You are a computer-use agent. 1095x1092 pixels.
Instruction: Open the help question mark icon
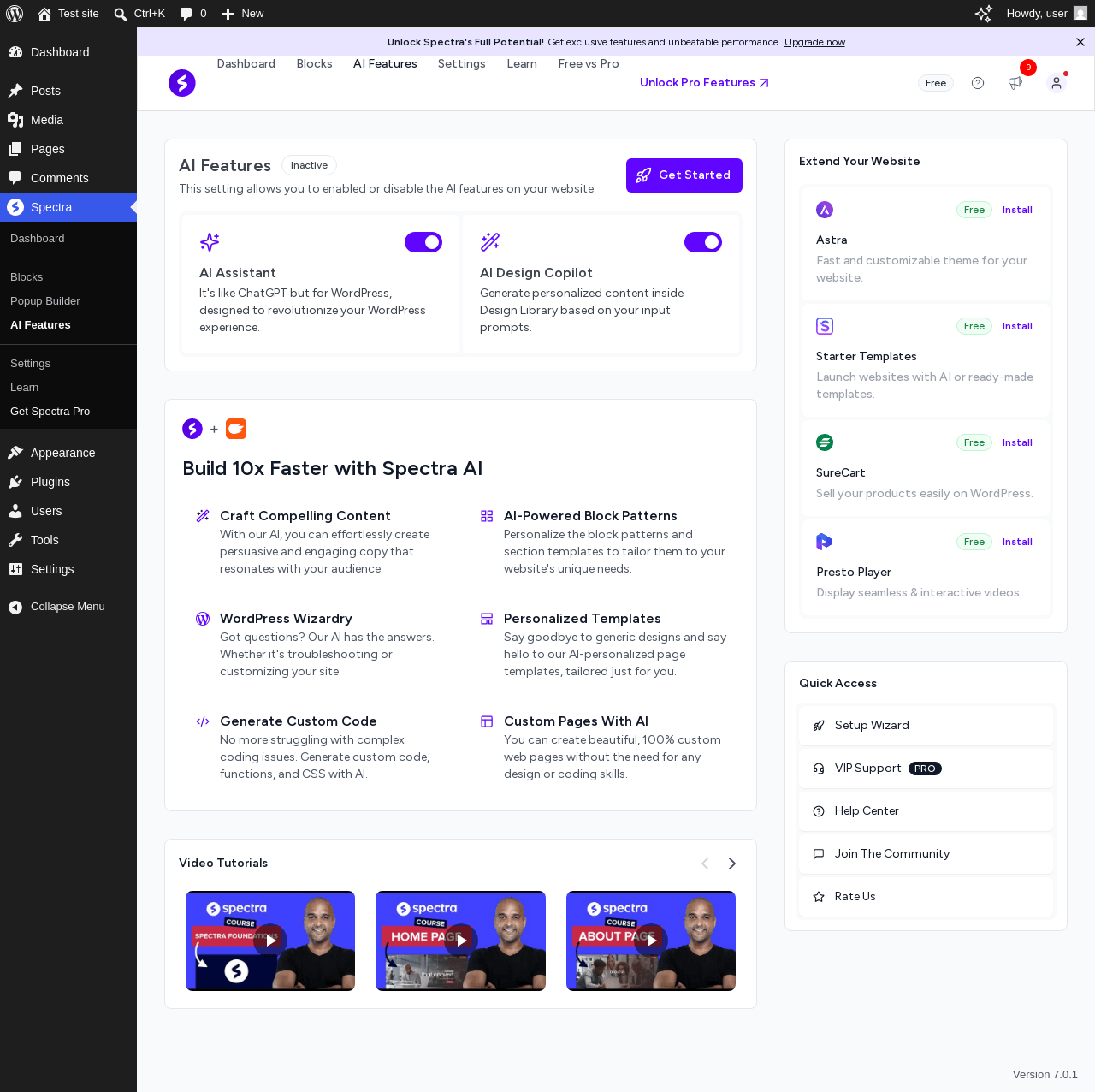click(978, 83)
